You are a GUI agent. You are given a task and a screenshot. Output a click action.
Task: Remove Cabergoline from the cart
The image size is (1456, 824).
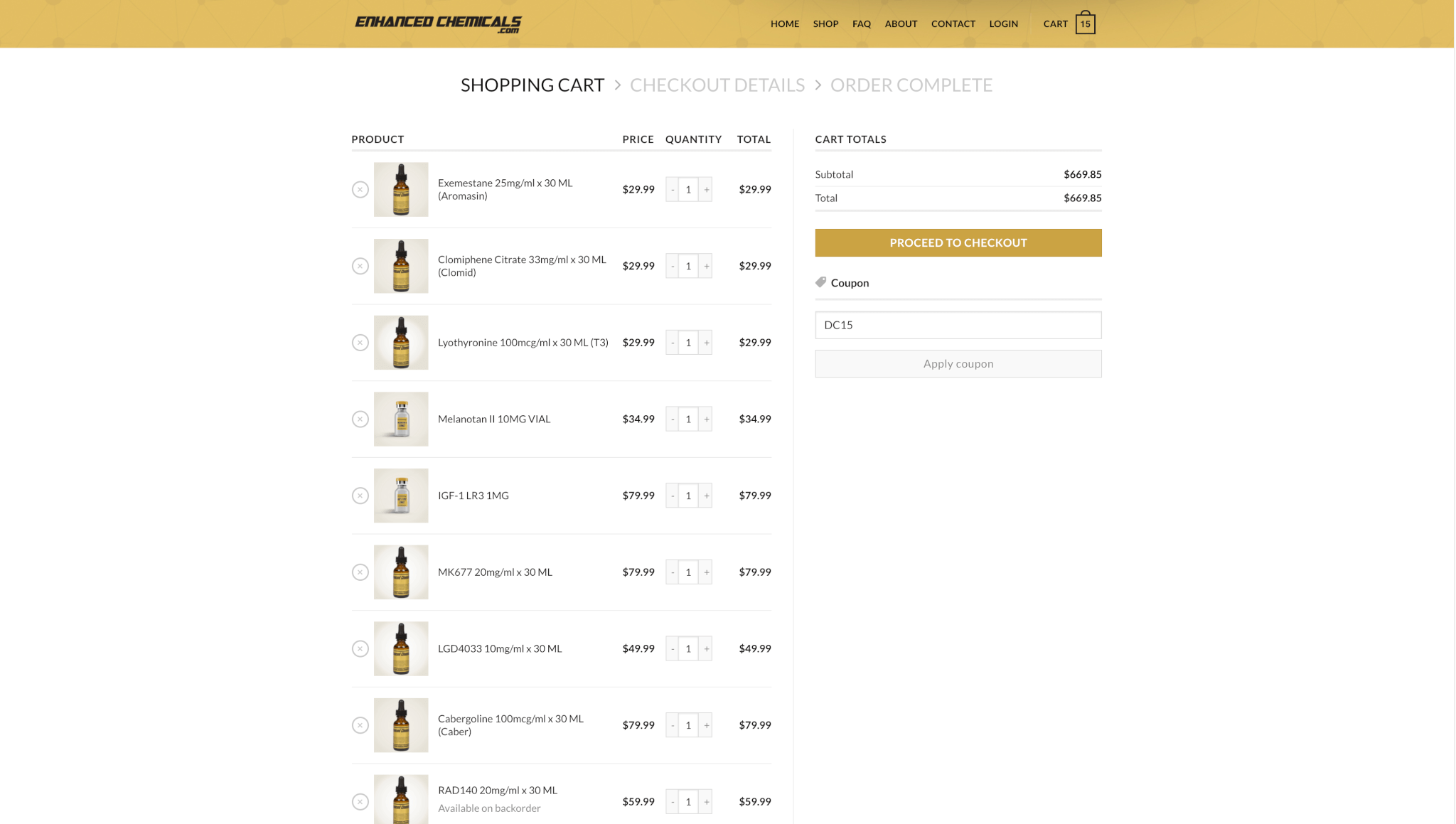point(360,725)
